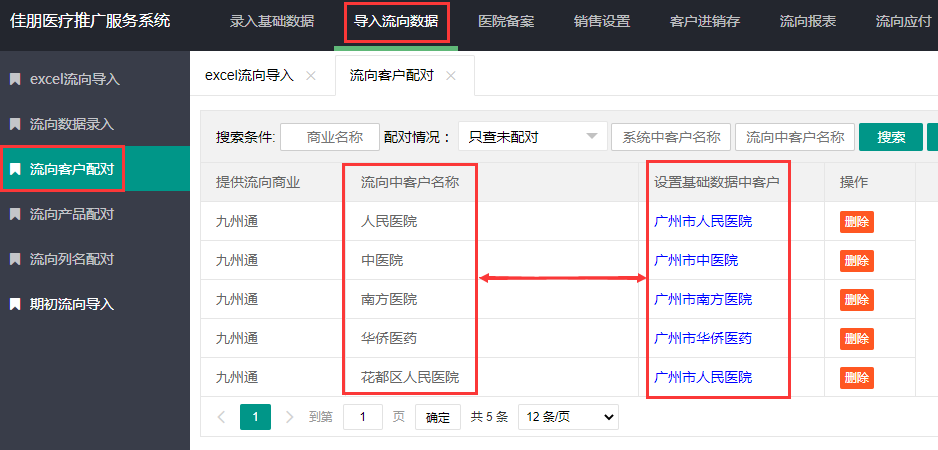Close the 流向客户配对 tab

point(451,76)
